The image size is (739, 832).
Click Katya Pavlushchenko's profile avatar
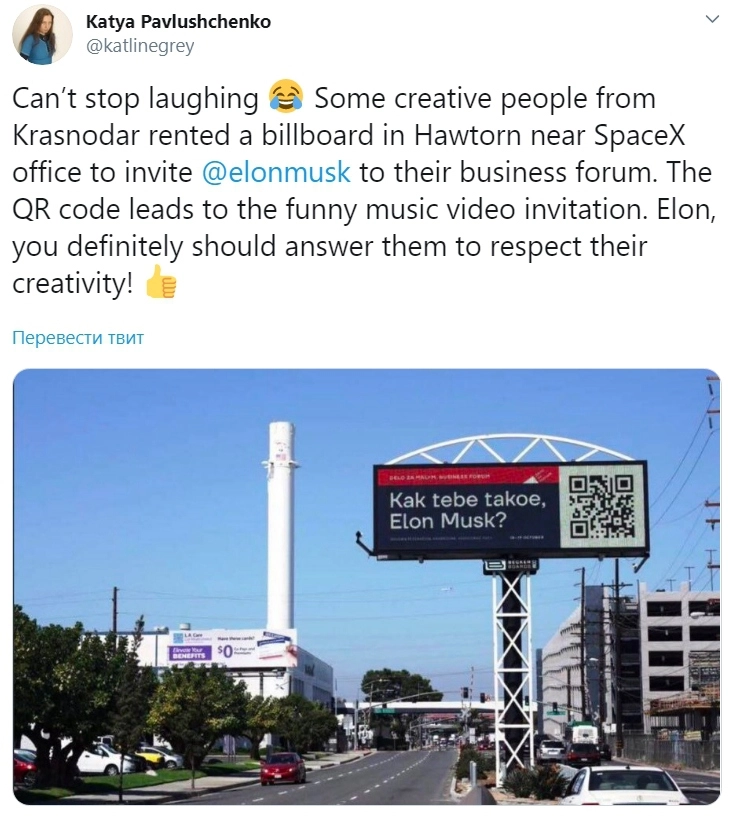point(42,34)
